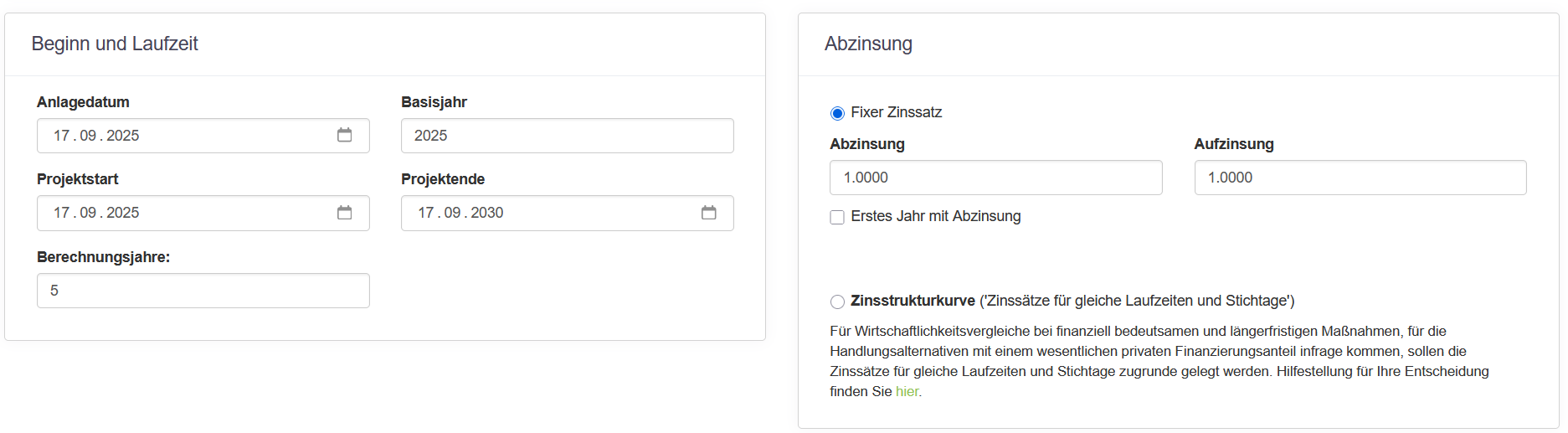This screenshot has width=1568, height=433.
Task: Click the 'Fixer Zinssatz' label text
Action: tap(896, 112)
